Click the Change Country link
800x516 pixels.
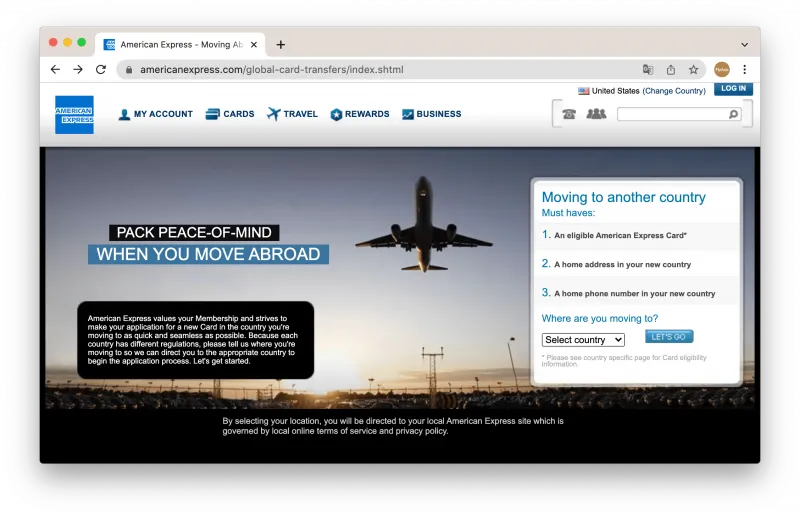tap(674, 91)
